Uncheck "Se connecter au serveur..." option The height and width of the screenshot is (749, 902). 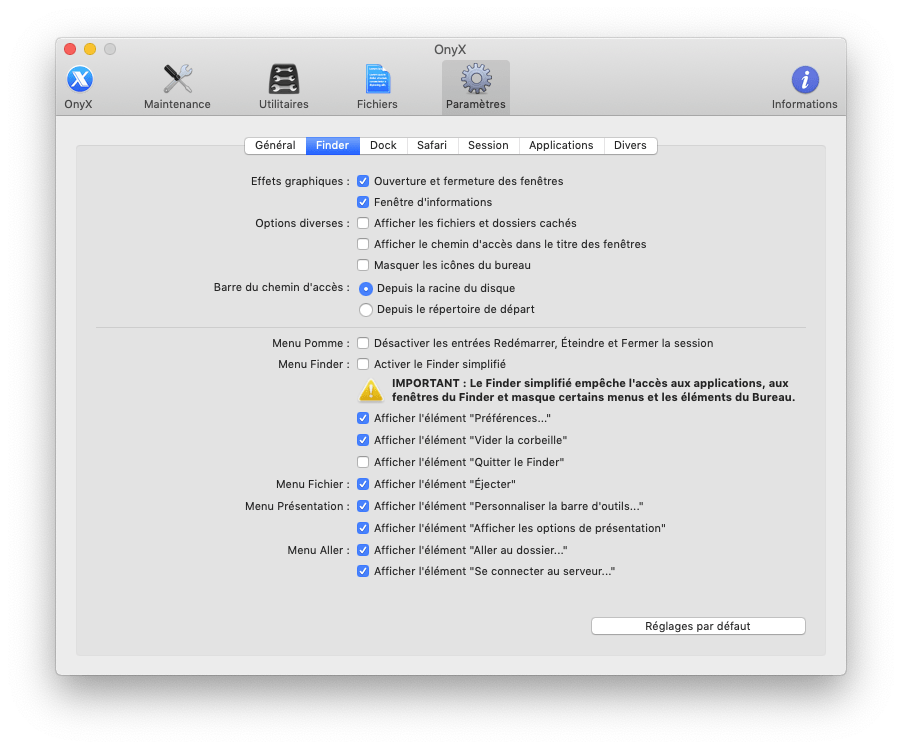pyautogui.click(x=363, y=571)
